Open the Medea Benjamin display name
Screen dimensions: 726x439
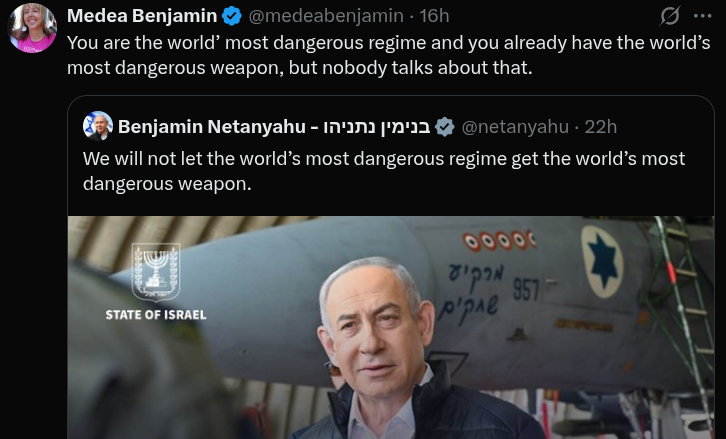point(142,16)
